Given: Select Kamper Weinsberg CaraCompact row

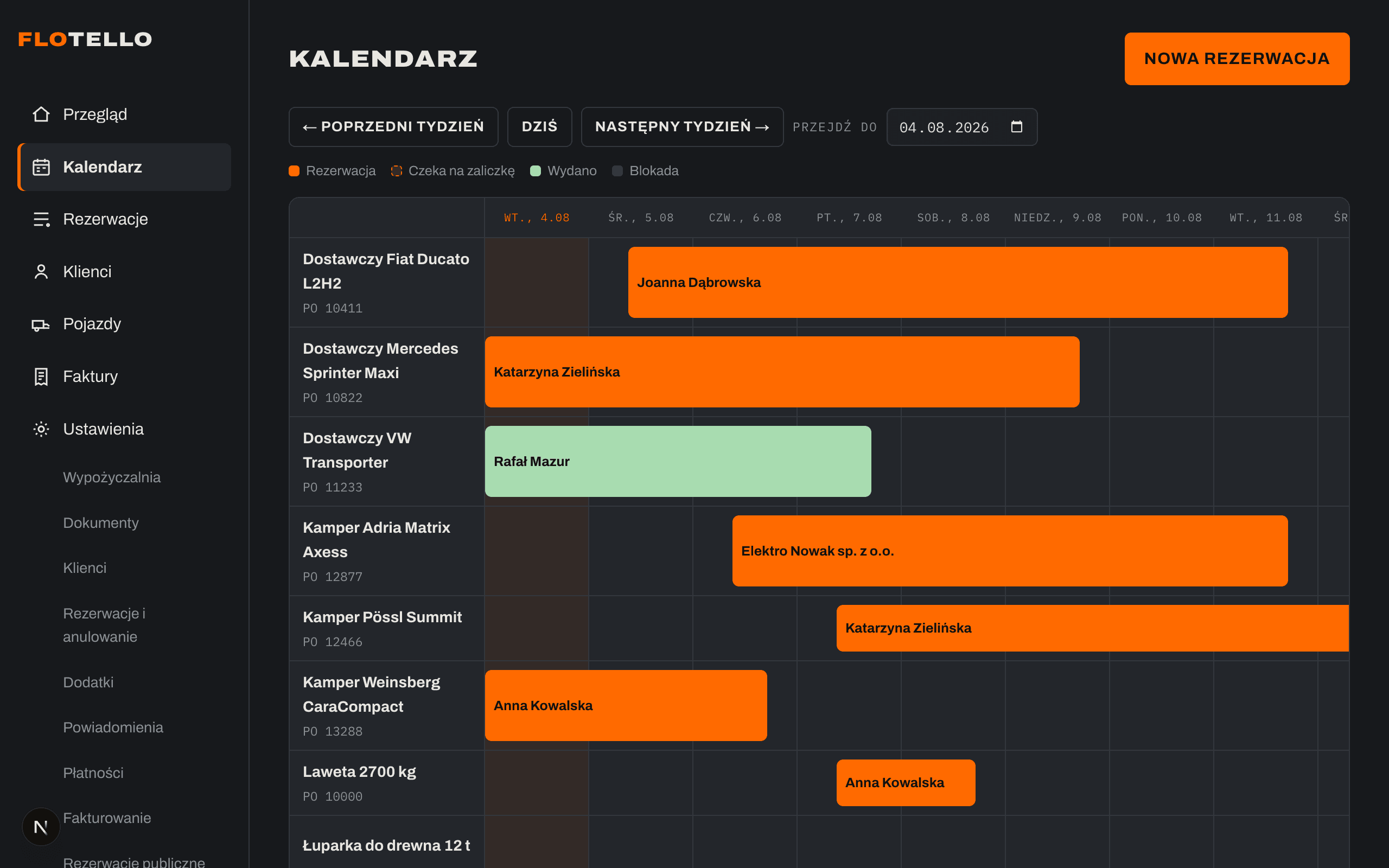Looking at the screenshot, I should [387, 706].
